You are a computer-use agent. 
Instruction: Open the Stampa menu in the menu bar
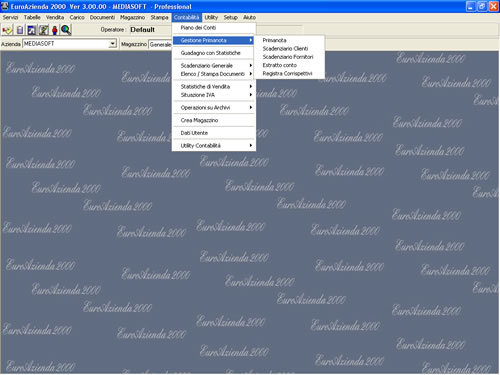[x=159, y=17]
